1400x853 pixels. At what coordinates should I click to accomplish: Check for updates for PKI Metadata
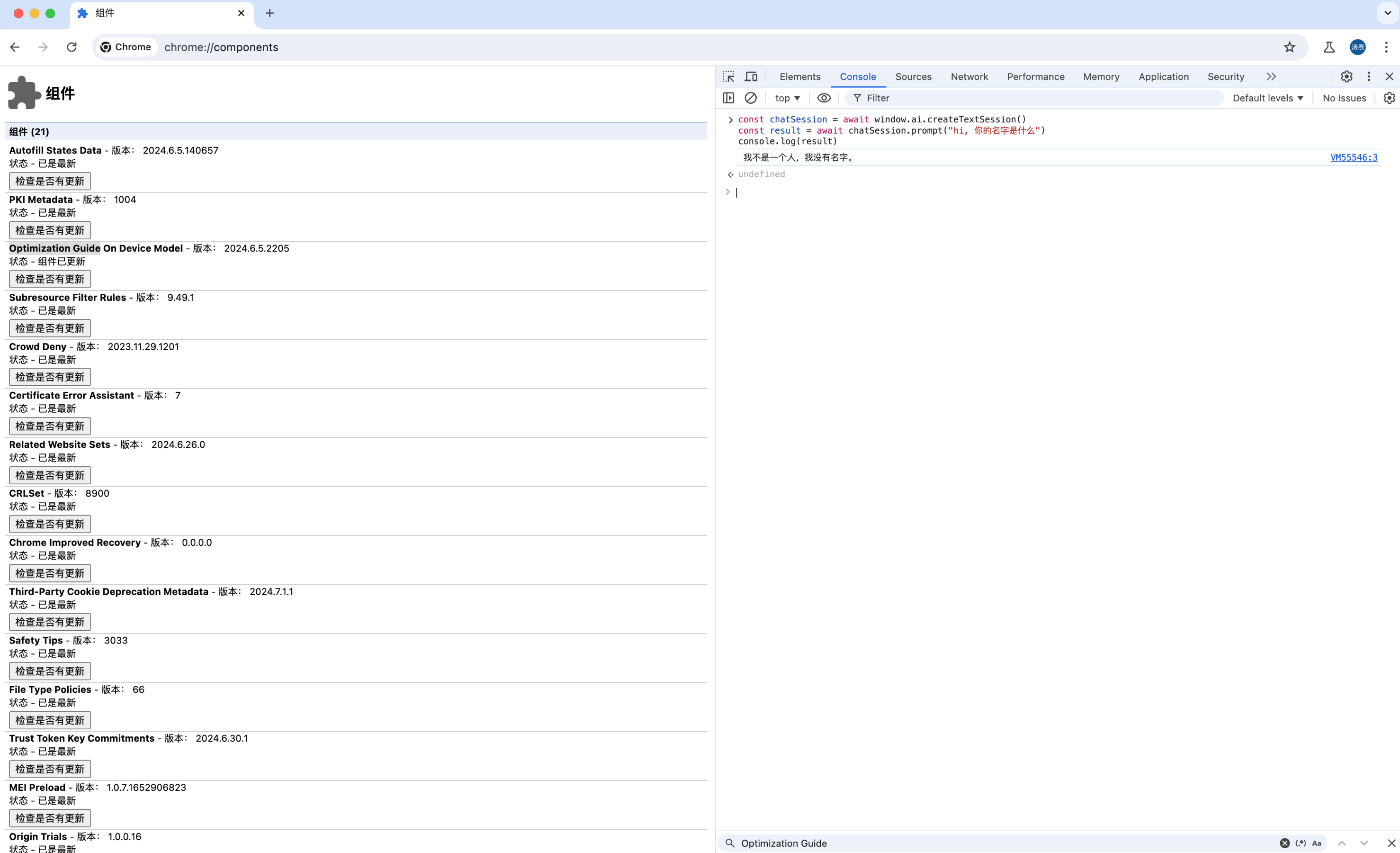[x=50, y=230]
